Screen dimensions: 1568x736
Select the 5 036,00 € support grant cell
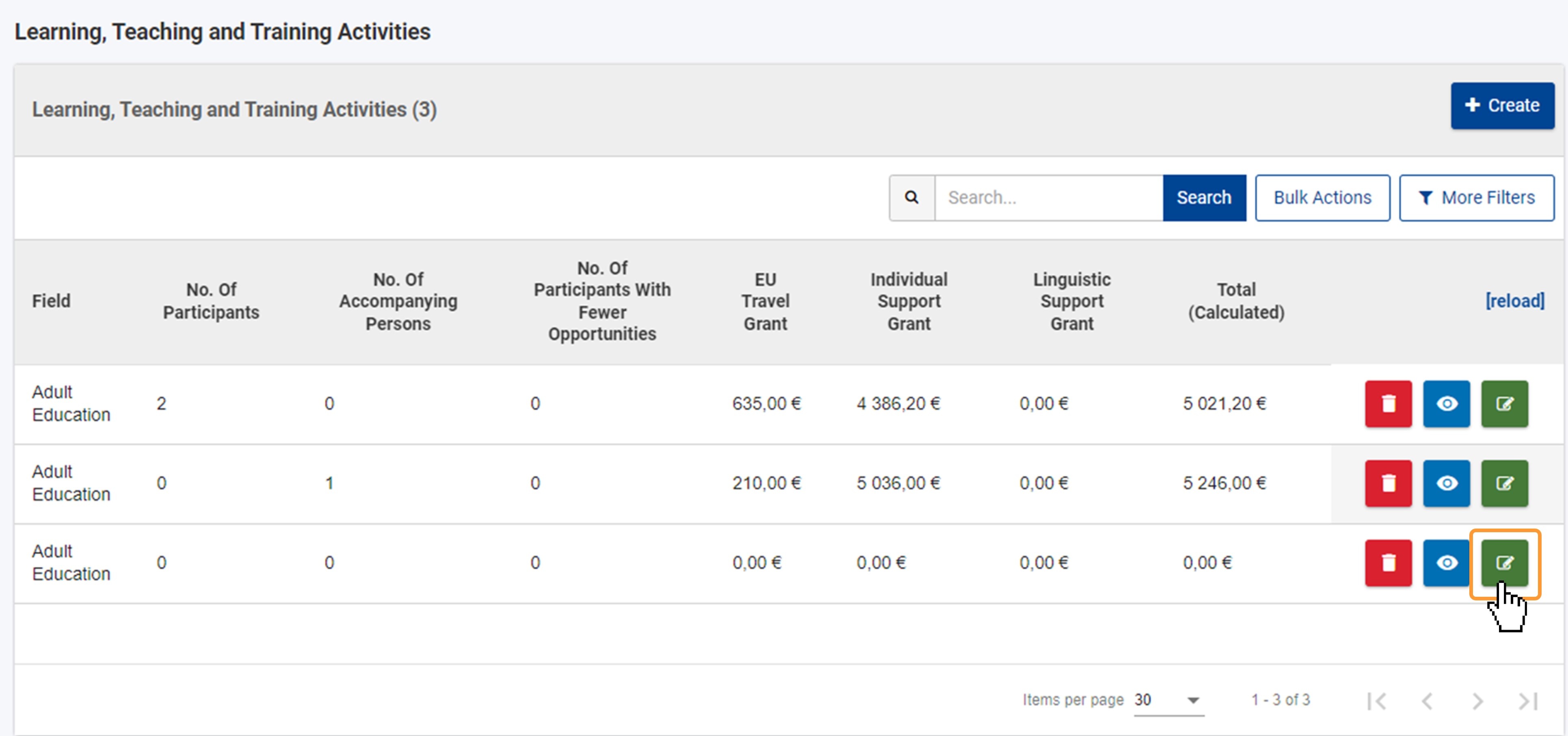click(898, 483)
